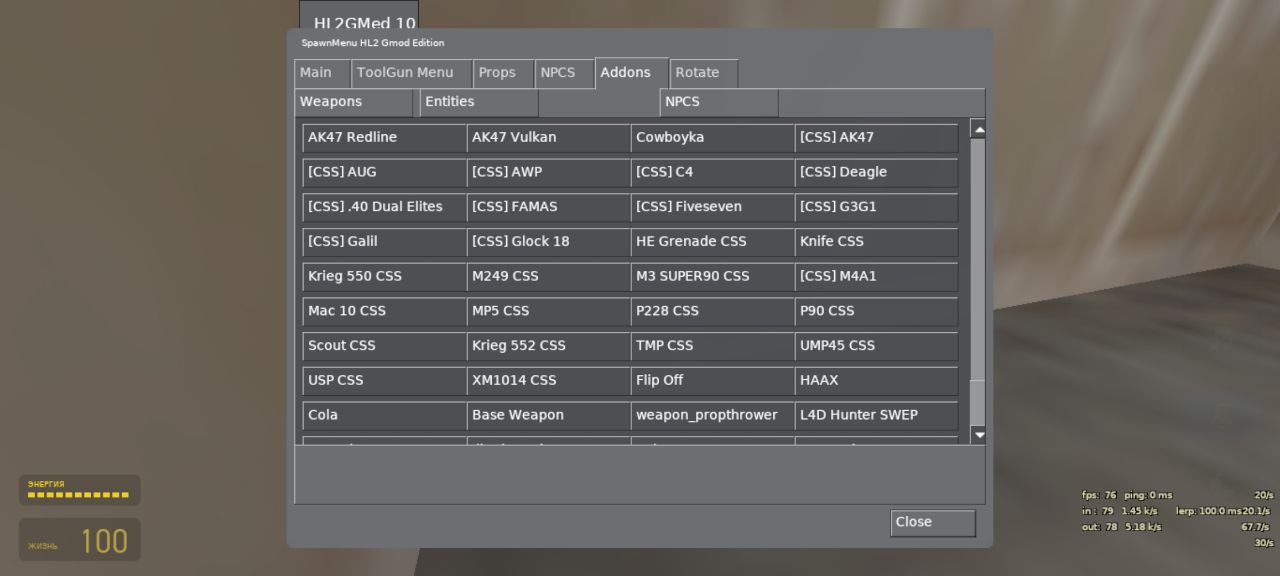Image resolution: width=1280 pixels, height=576 pixels.
Task: Spawn the L4D Hunter SWEP
Action: [876, 415]
